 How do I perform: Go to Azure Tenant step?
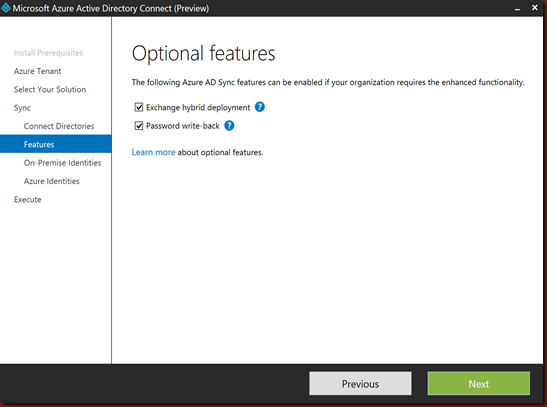pyautogui.click(x=37, y=71)
